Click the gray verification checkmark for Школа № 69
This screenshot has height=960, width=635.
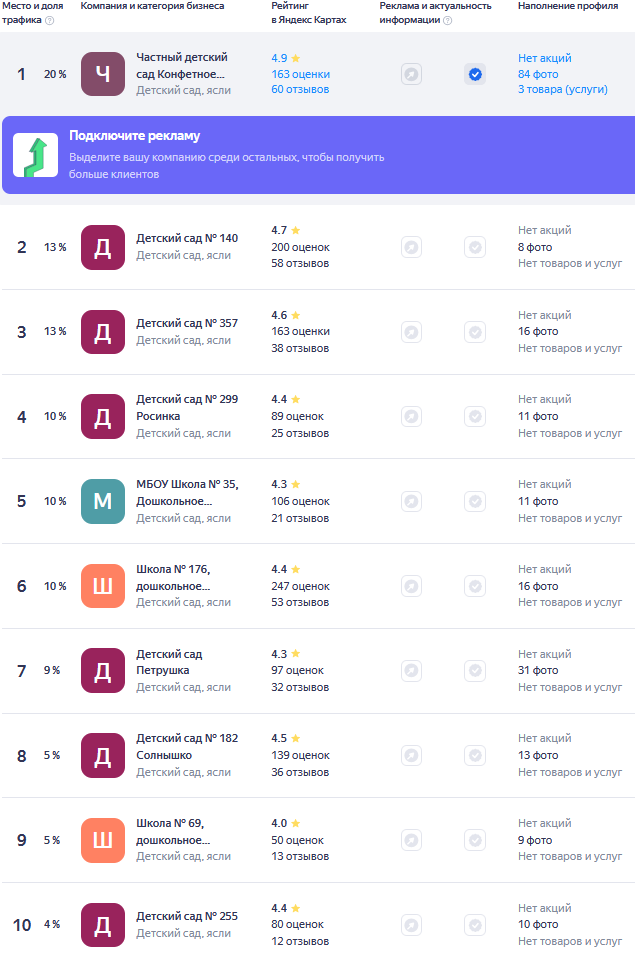point(475,840)
